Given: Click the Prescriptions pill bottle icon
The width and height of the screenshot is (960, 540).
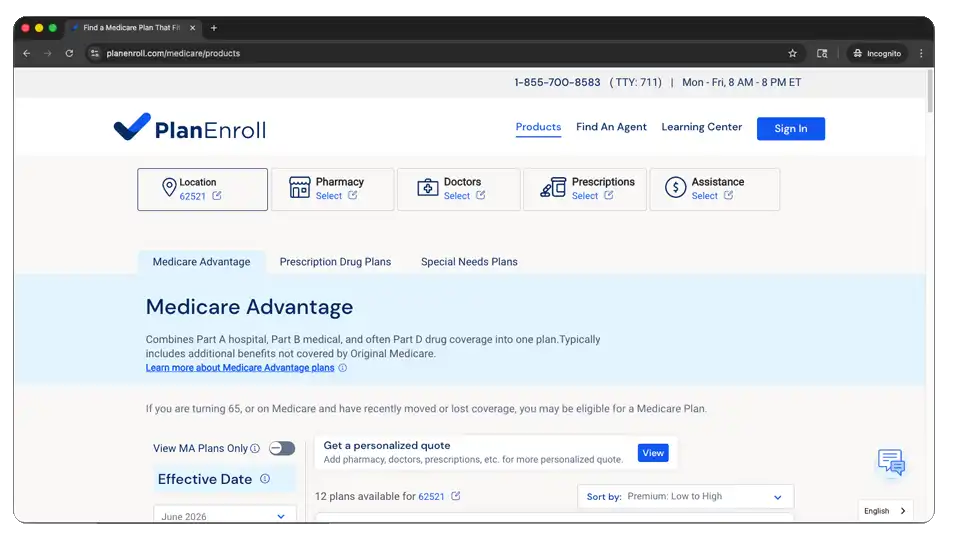Looking at the screenshot, I should tap(553, 187).
